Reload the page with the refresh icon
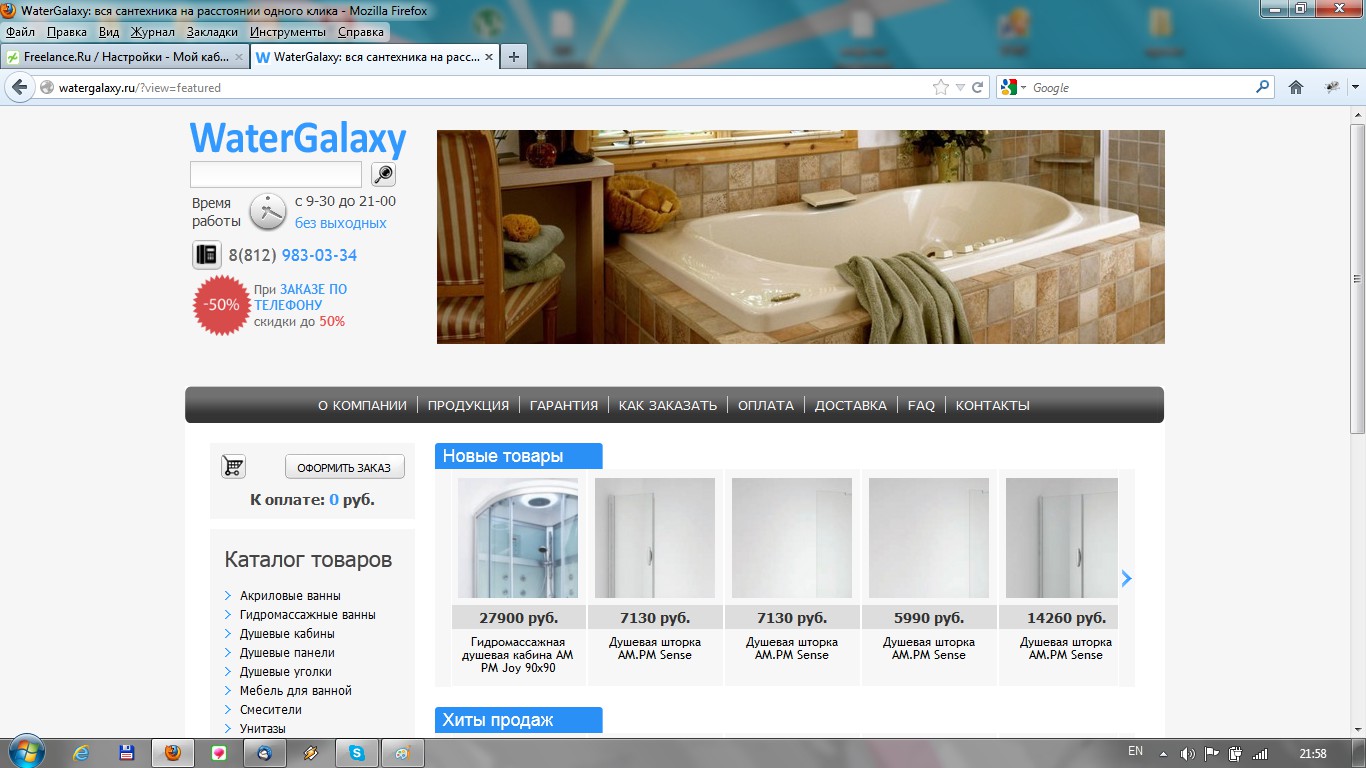 978,87
